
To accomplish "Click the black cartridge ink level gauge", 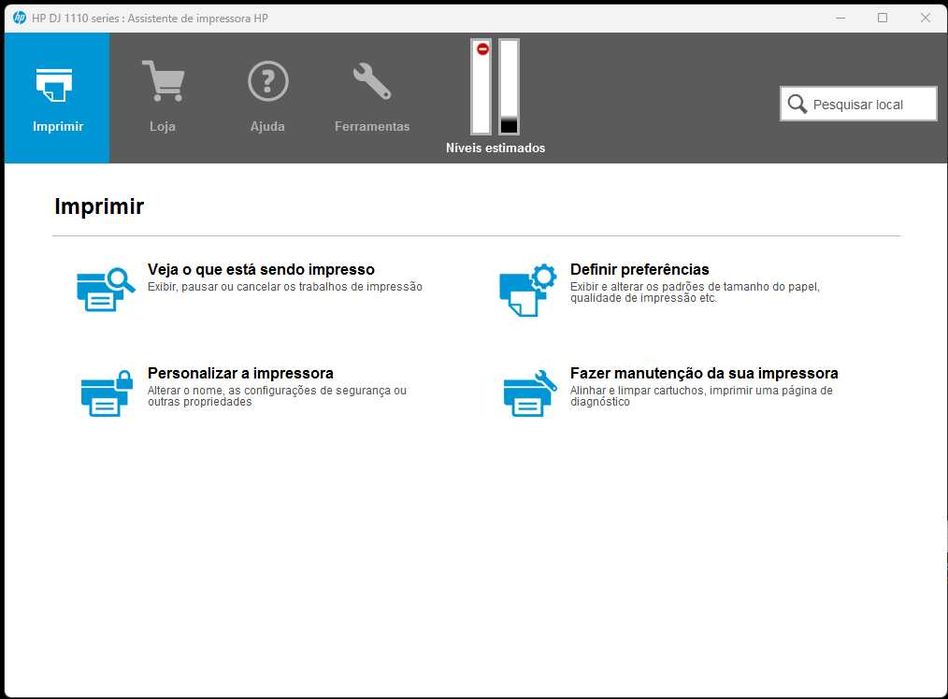I will [508, 86].
